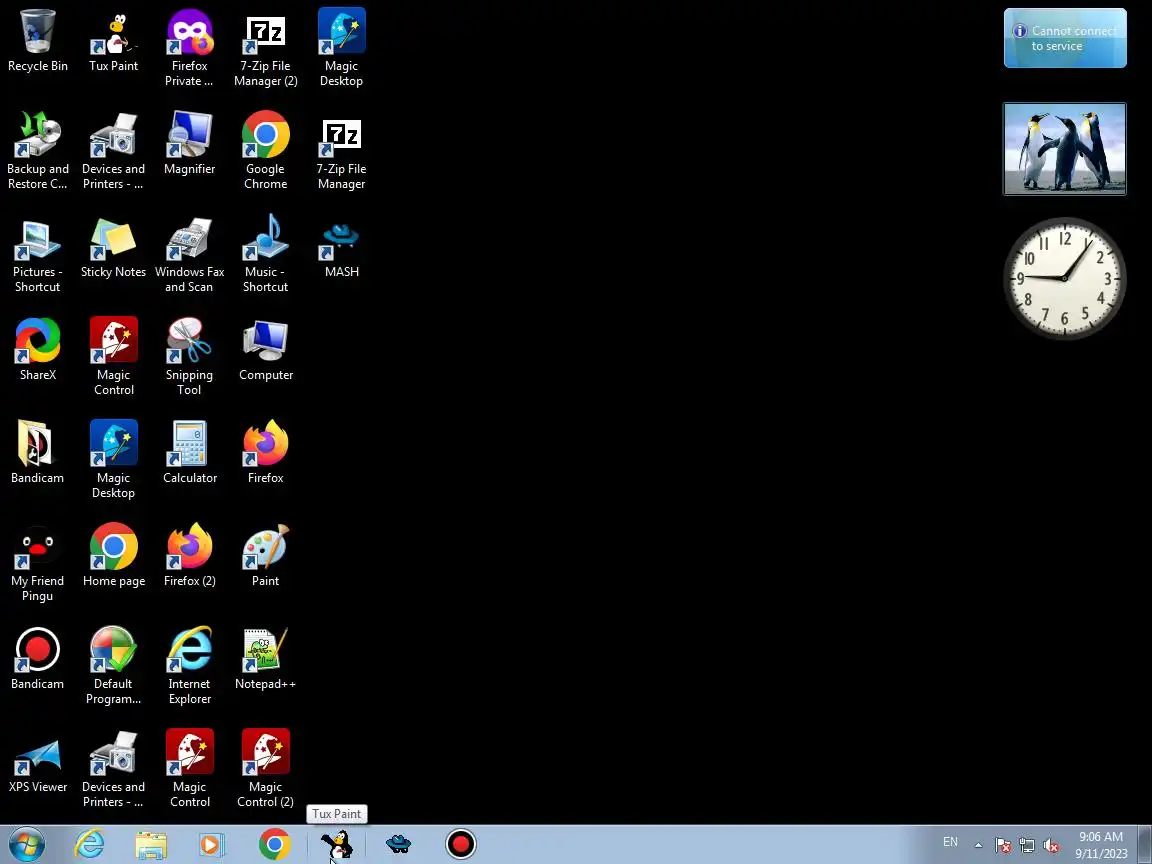
Task: Open the Notepad++ desktop shortcut
Action: (x=265, y=658)
